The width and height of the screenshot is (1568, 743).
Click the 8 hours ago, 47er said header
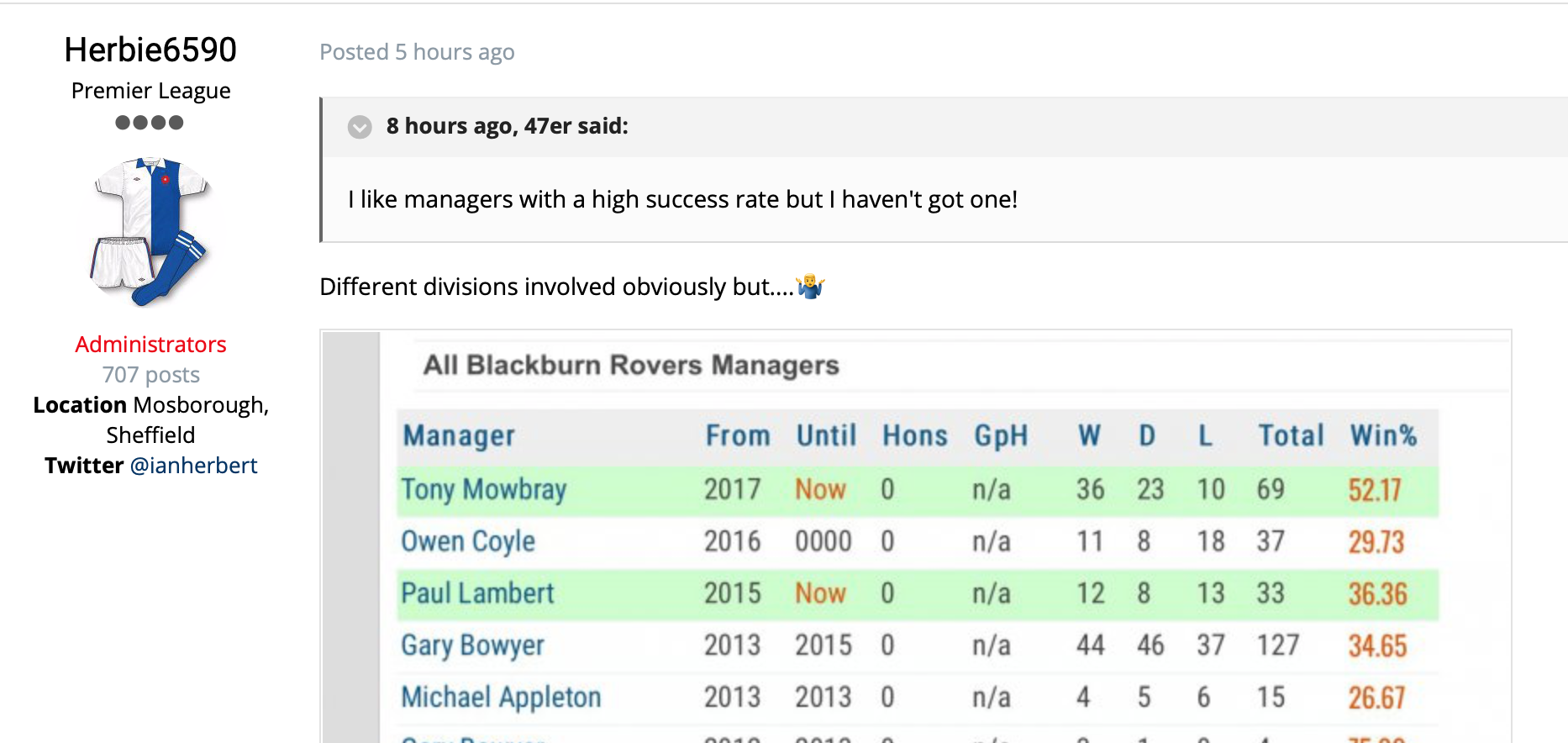[507, 126]
